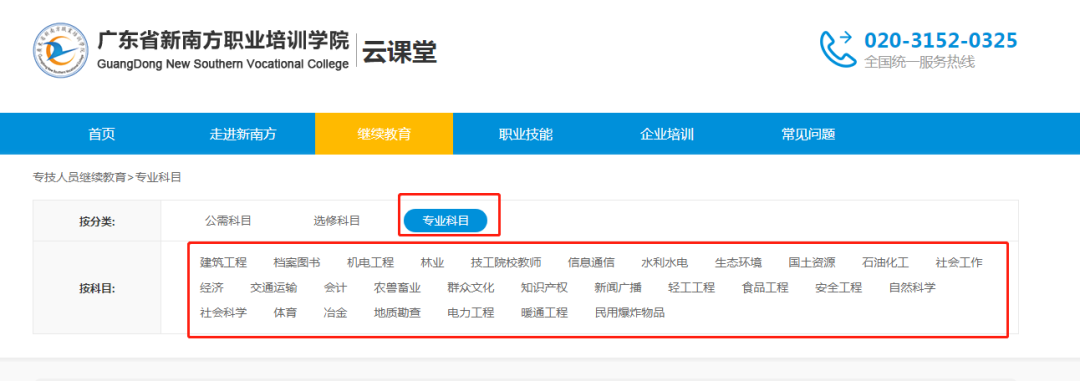Click the phone hotline icon

point(837,50)
